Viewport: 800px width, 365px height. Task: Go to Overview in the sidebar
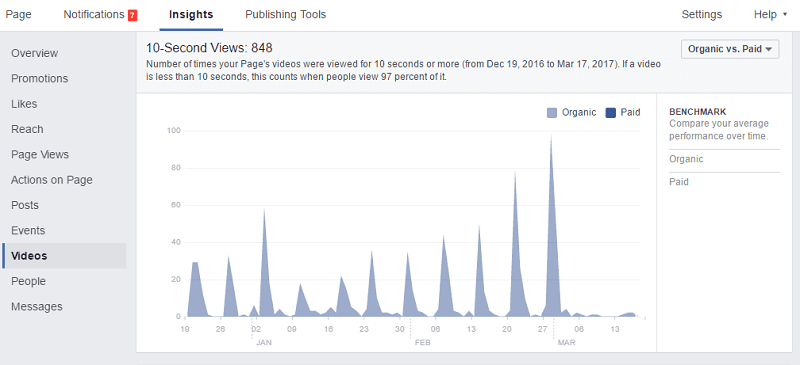coord(35,53)
